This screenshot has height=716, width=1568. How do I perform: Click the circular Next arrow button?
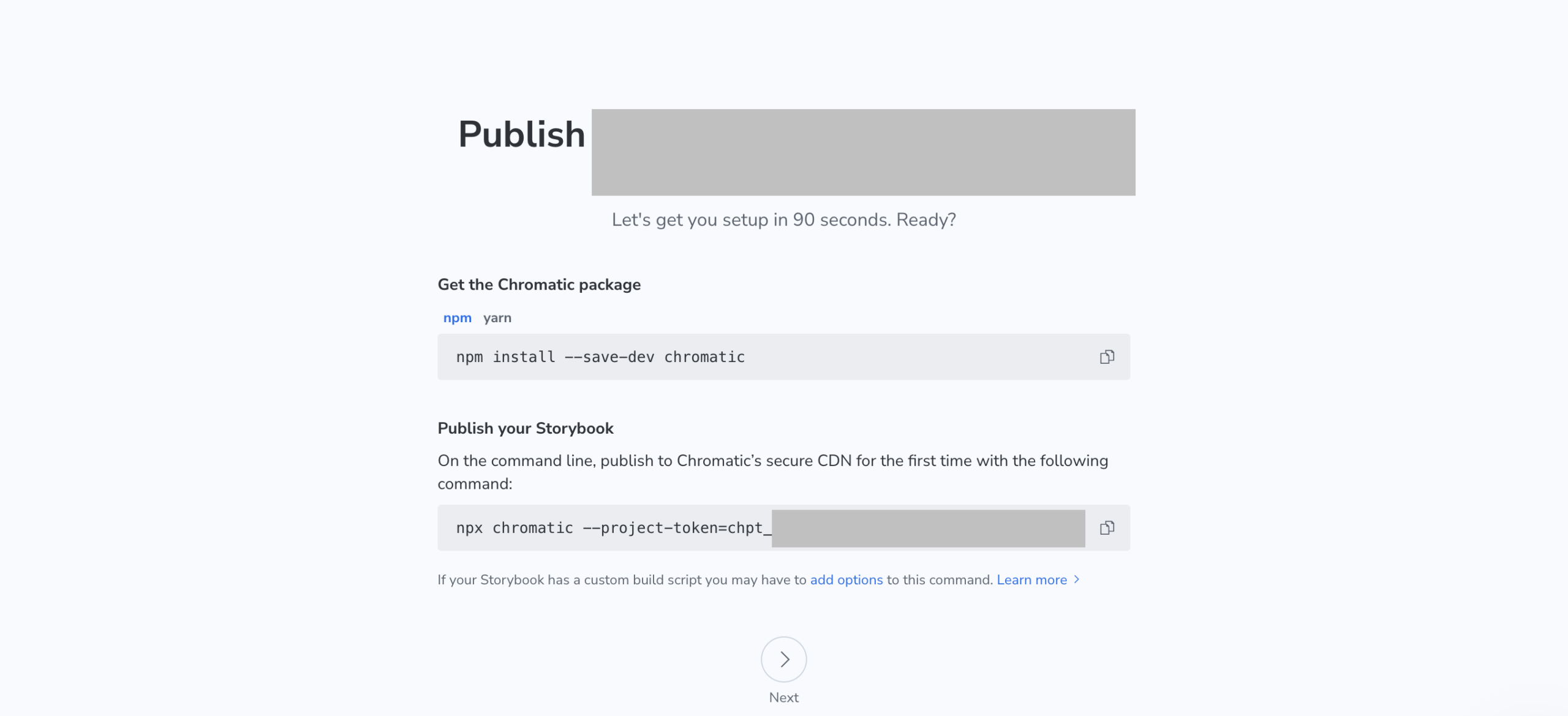(783, 659)
